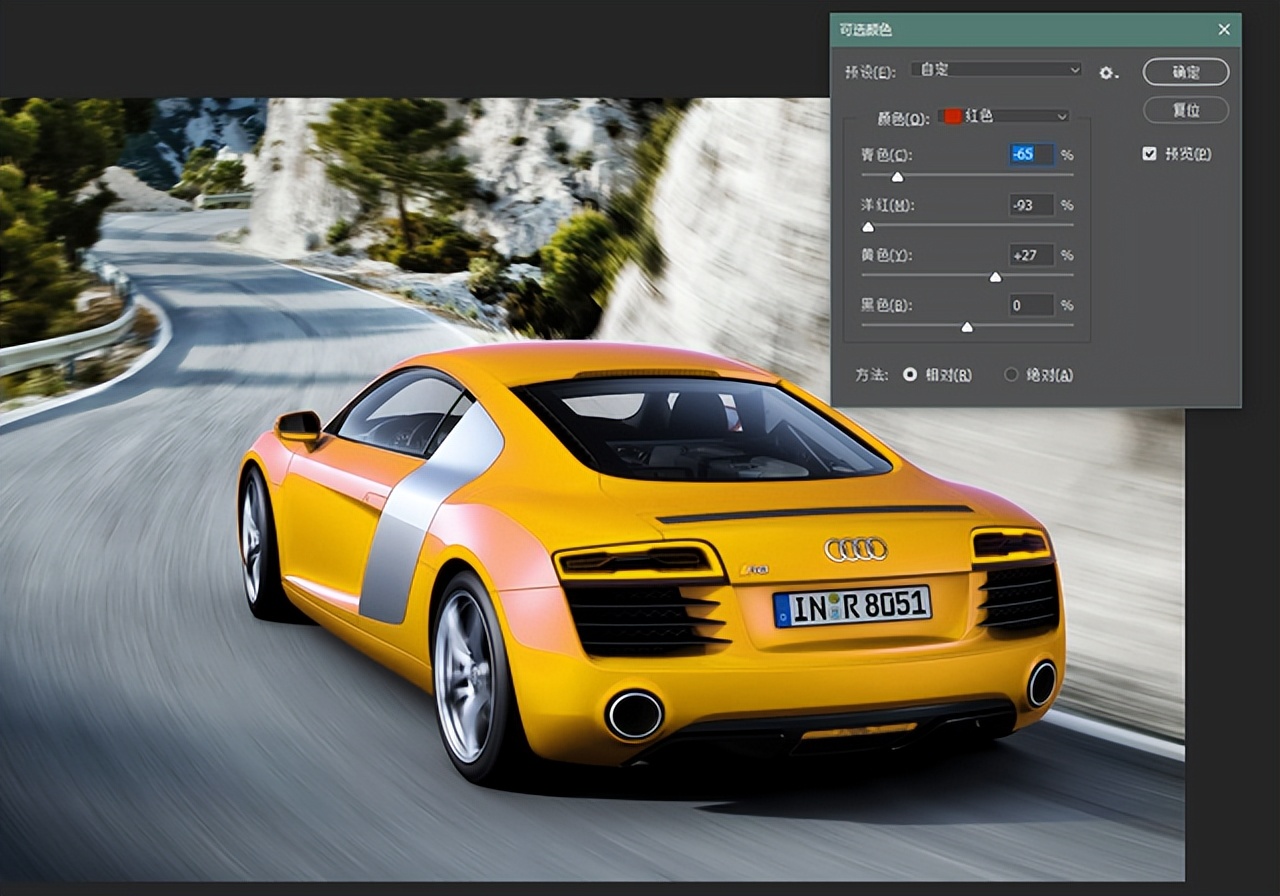Click the Reset (复位) button
The width and height of the screenshot is (1280, 896).
click(x=1186, y=110)
